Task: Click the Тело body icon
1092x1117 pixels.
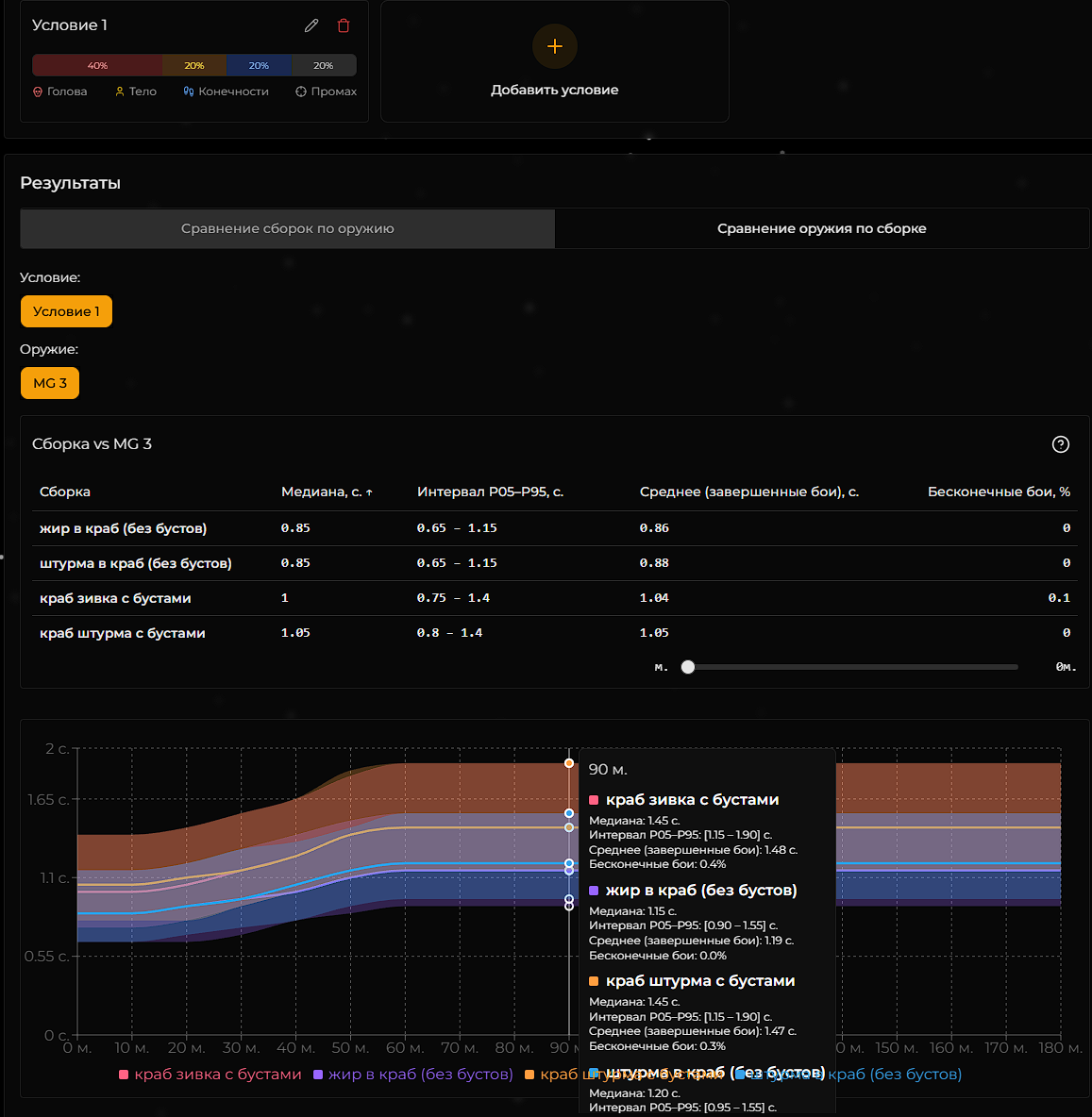Action: coord(120,92)
